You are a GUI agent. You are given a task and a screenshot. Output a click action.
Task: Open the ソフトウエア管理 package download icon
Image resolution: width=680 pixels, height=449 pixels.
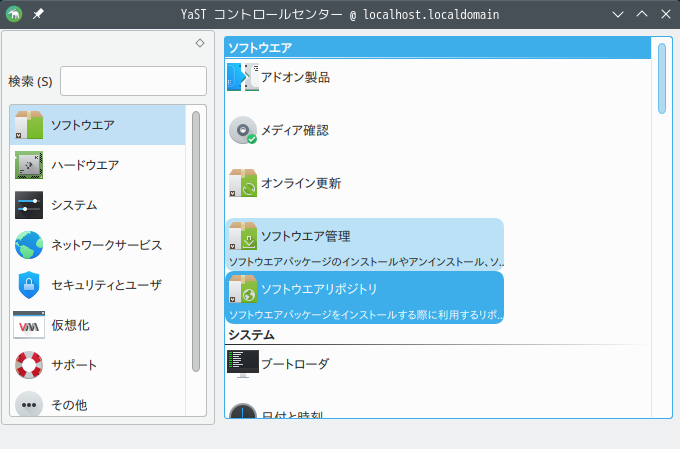point(243,236)
